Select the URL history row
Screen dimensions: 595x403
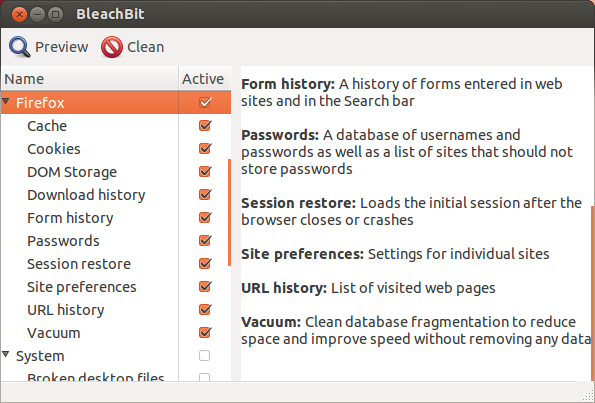point(116,310)
